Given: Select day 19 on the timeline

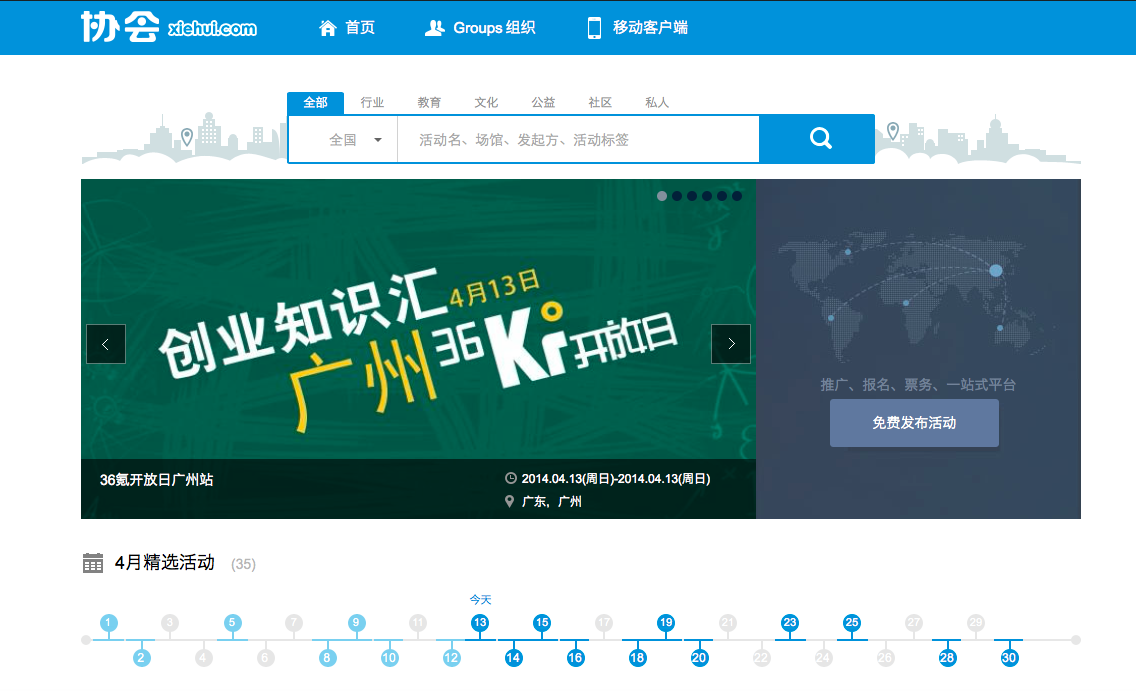Looking at the screenshot, I should coord(666,622).
